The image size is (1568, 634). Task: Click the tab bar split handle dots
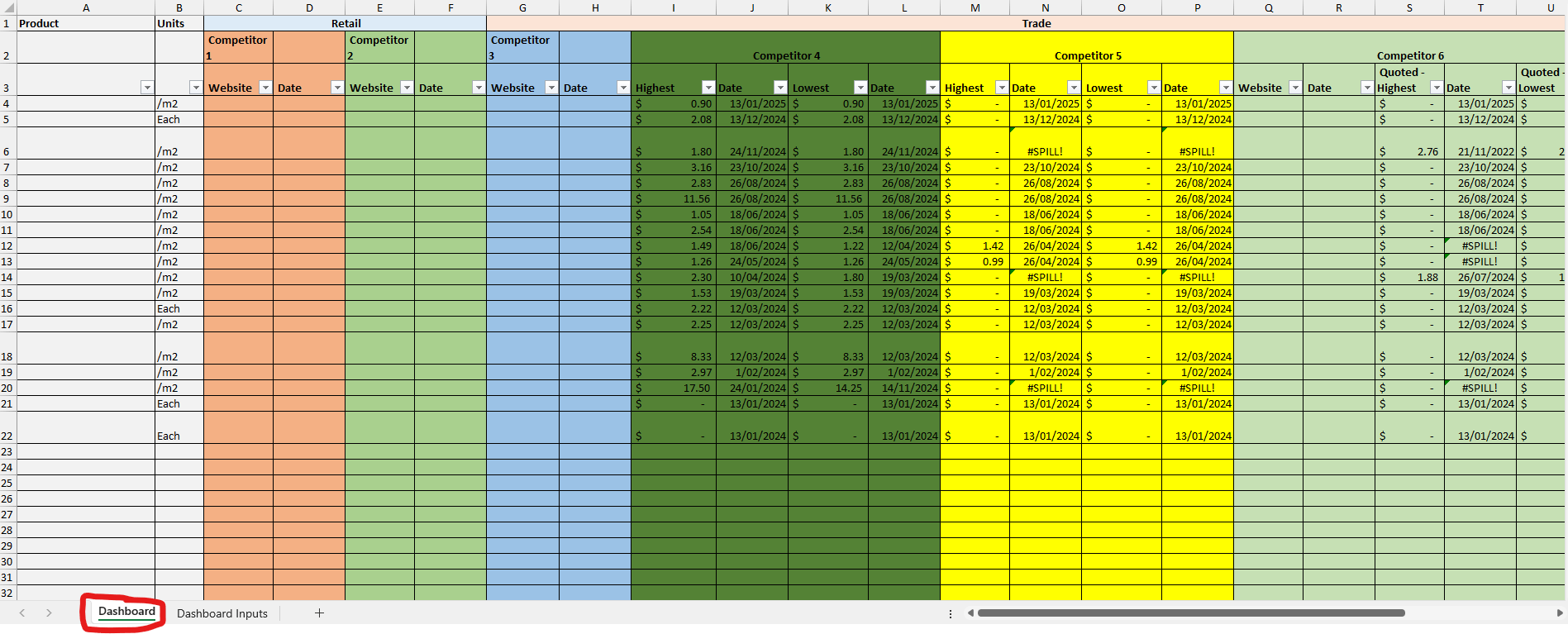point(951,613)
